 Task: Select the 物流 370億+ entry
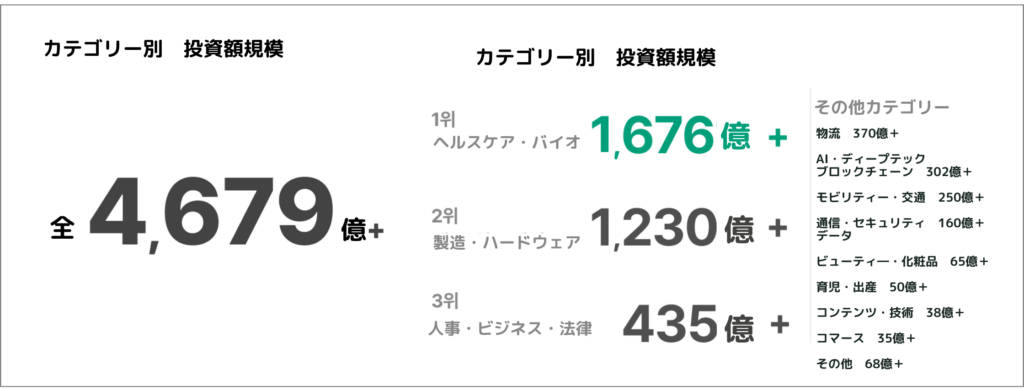click(857, 134)
